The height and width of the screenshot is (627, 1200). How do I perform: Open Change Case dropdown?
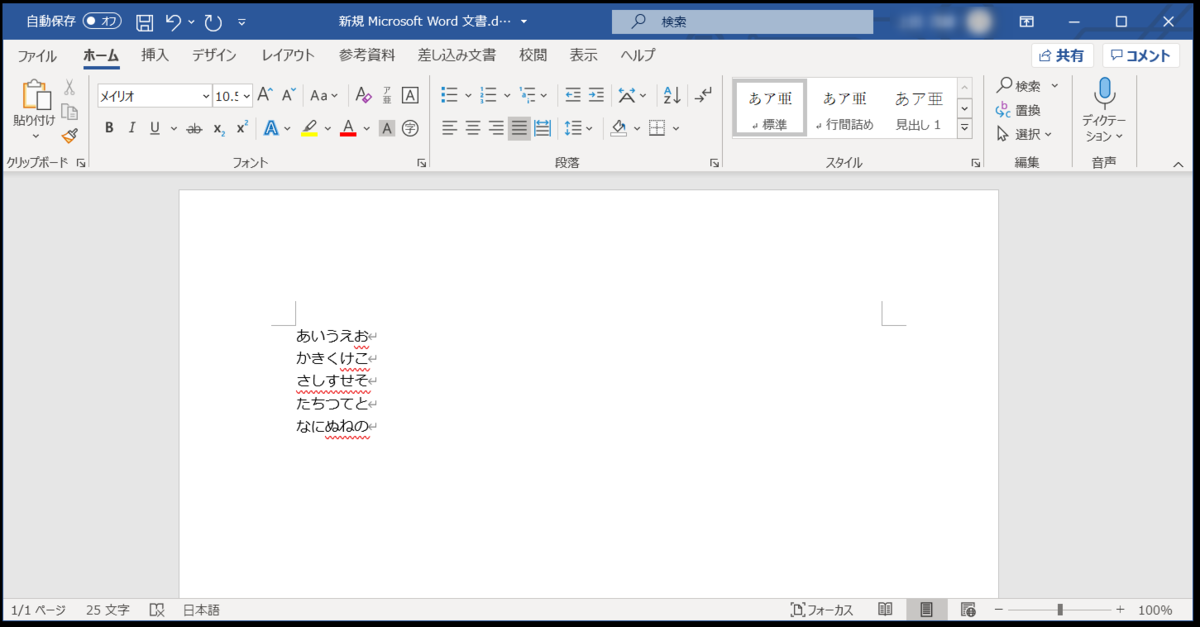(x=324, y=95)
